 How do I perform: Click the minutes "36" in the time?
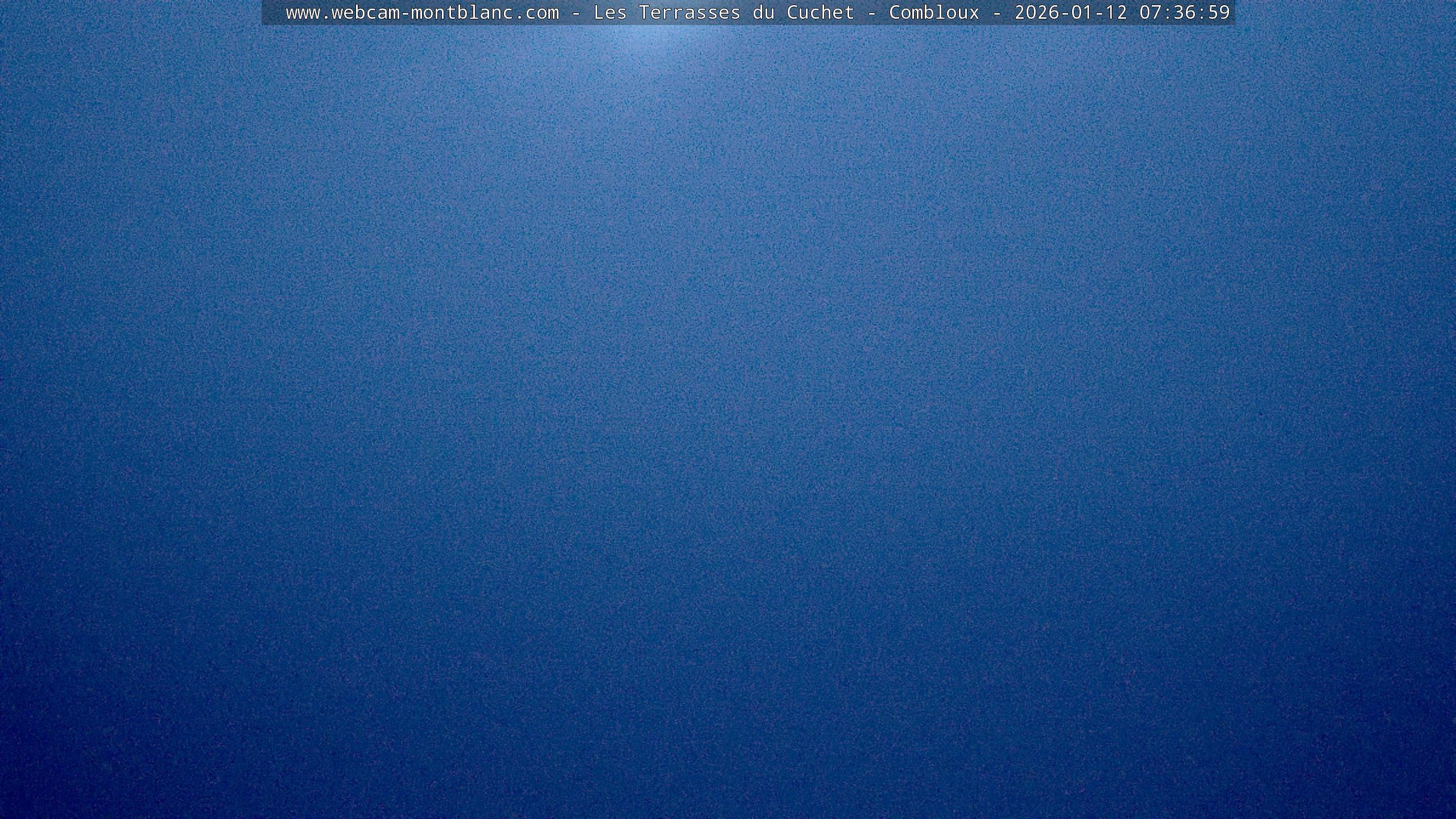pyautogui.click(x=1184, y=13)
